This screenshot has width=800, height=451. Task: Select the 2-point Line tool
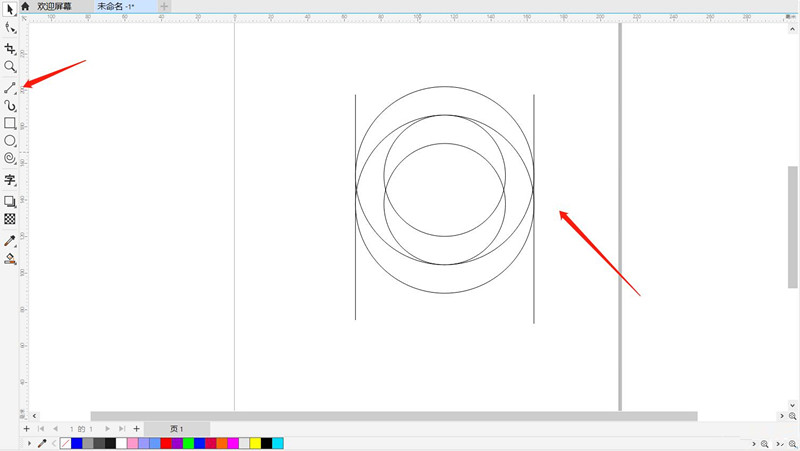pos(10,87)
